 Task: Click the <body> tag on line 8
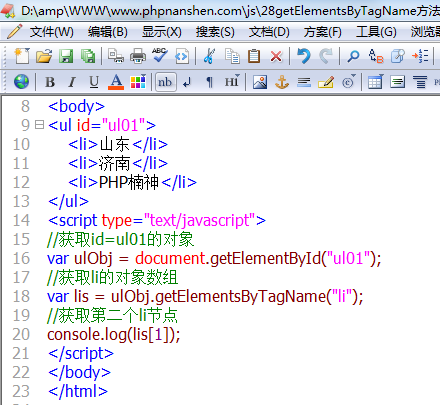pos(76,107)
